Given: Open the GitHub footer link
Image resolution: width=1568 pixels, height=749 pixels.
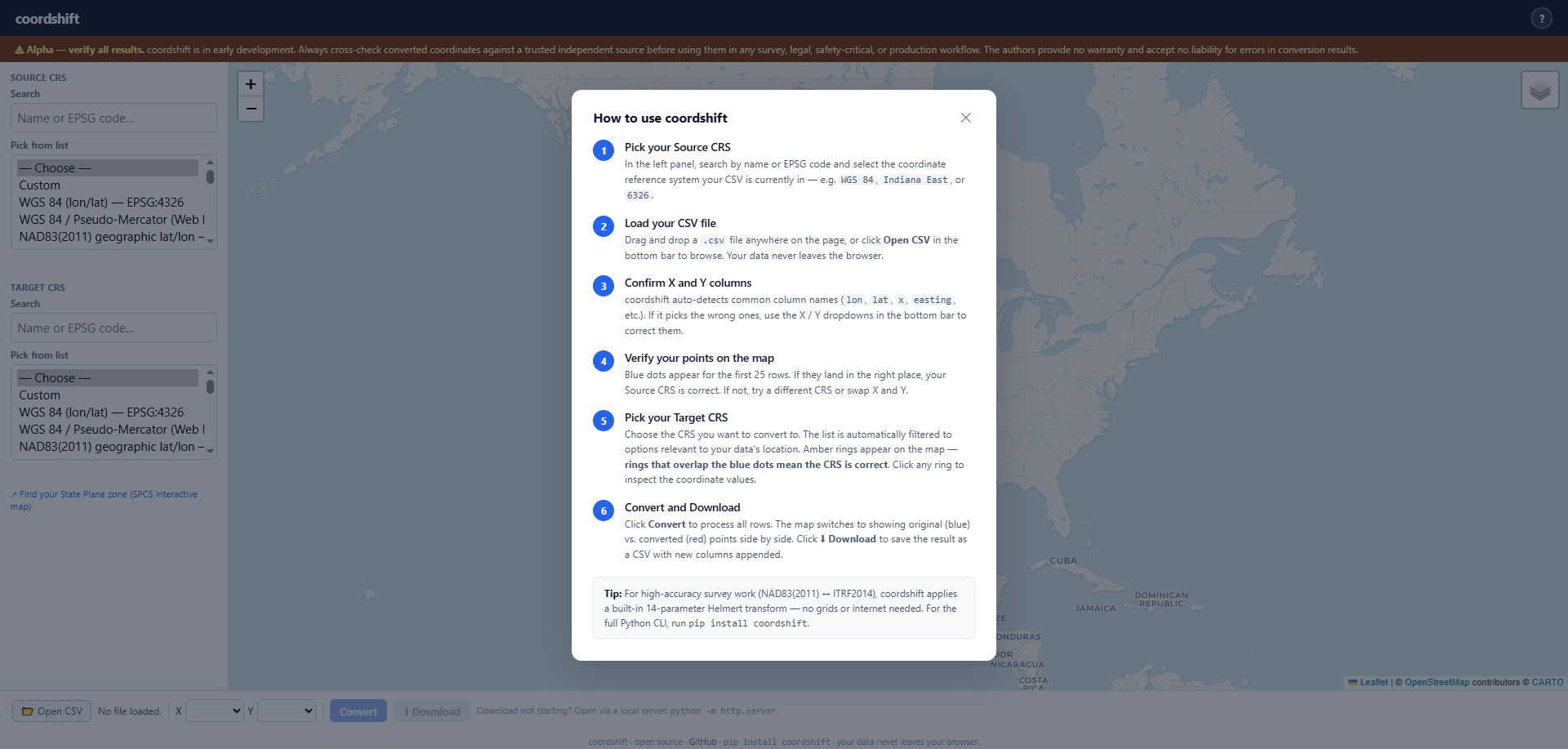Looking at the screenshot, I should tap(702, 742).
